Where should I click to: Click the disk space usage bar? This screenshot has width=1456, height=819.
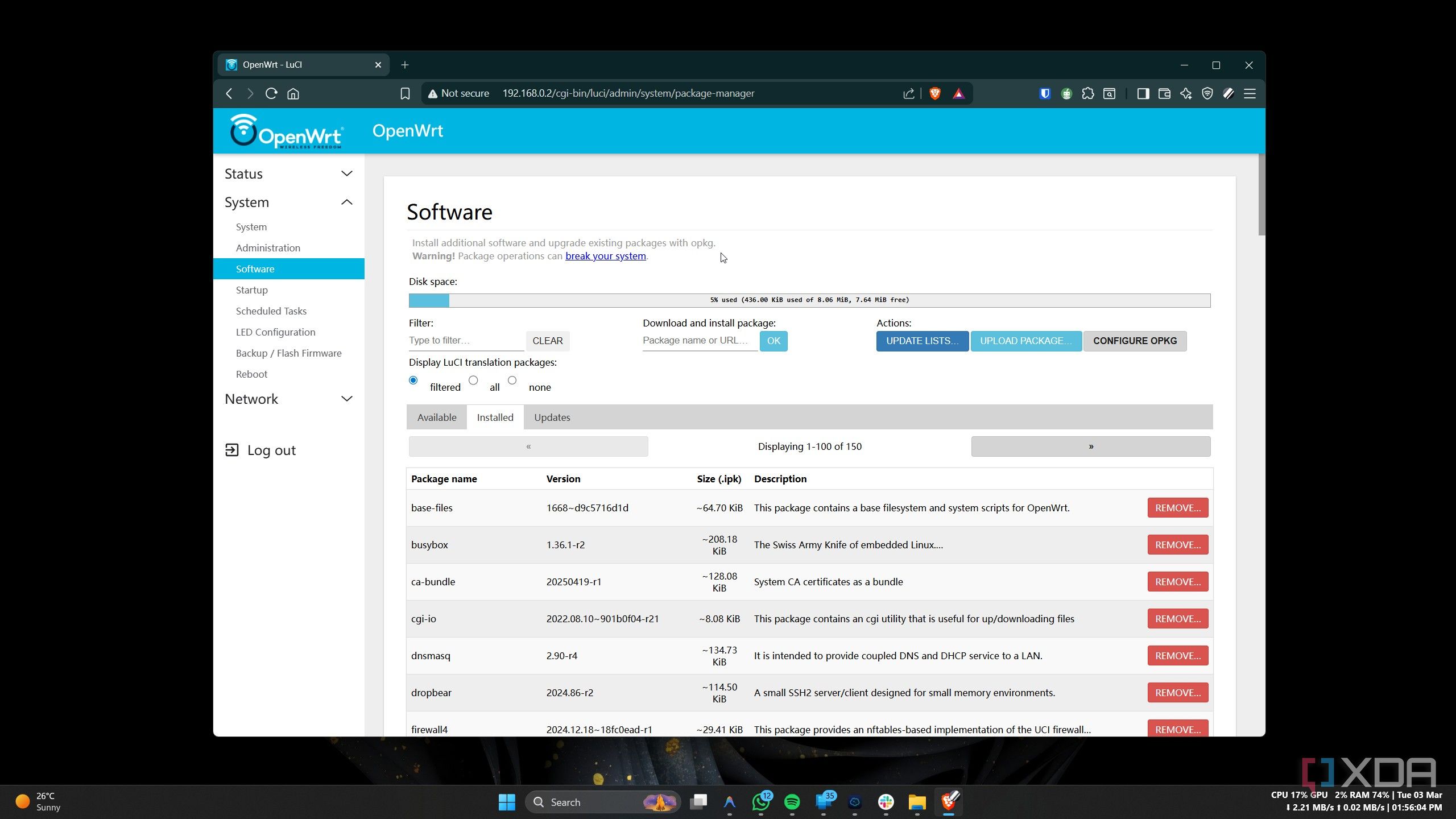click(809, 300)
